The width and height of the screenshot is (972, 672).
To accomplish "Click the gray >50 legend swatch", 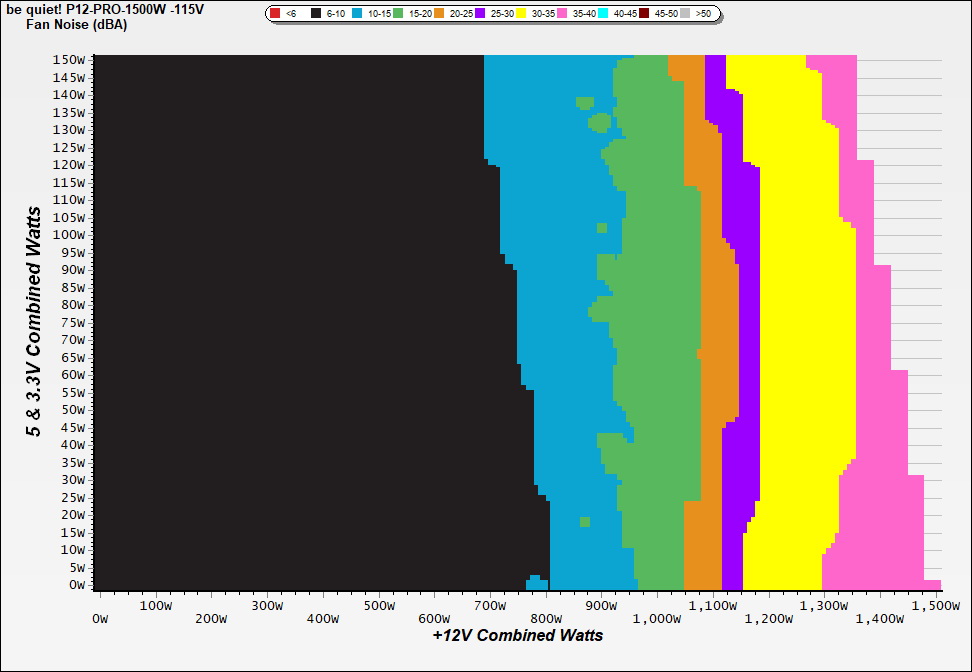I will 685,14.
